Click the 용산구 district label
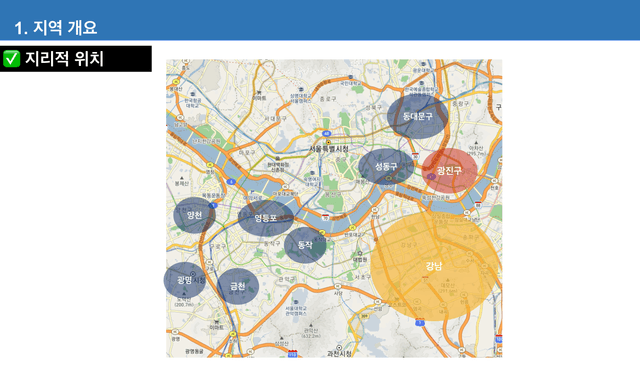 pyautogui.click(x=333, y=195)
